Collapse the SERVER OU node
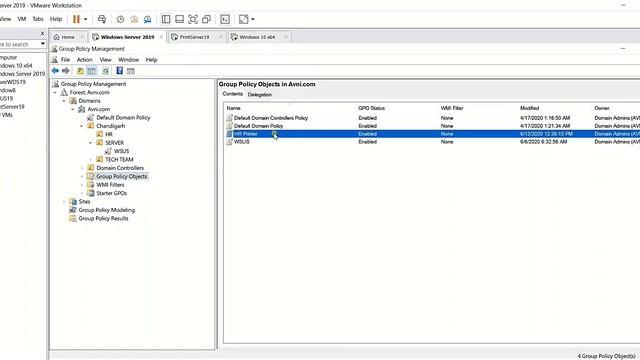This screenshot has height=360, width=640. [91, 143]
